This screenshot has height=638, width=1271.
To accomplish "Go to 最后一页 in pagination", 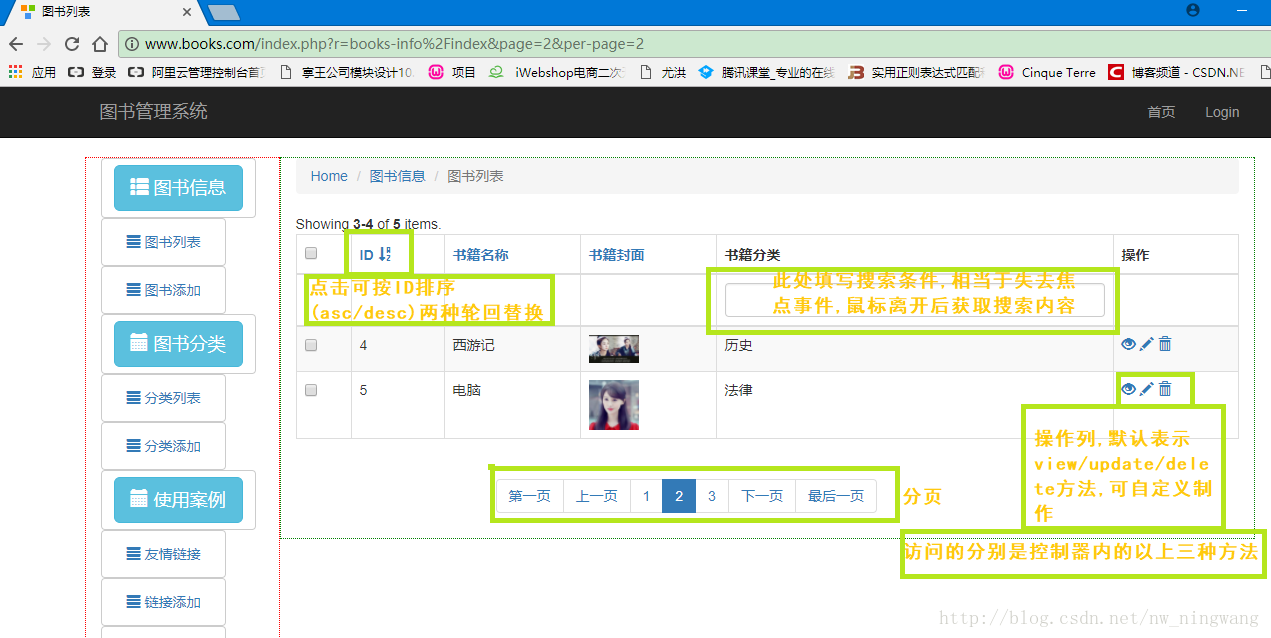I will pyautogui.click(x=836, y=496).
